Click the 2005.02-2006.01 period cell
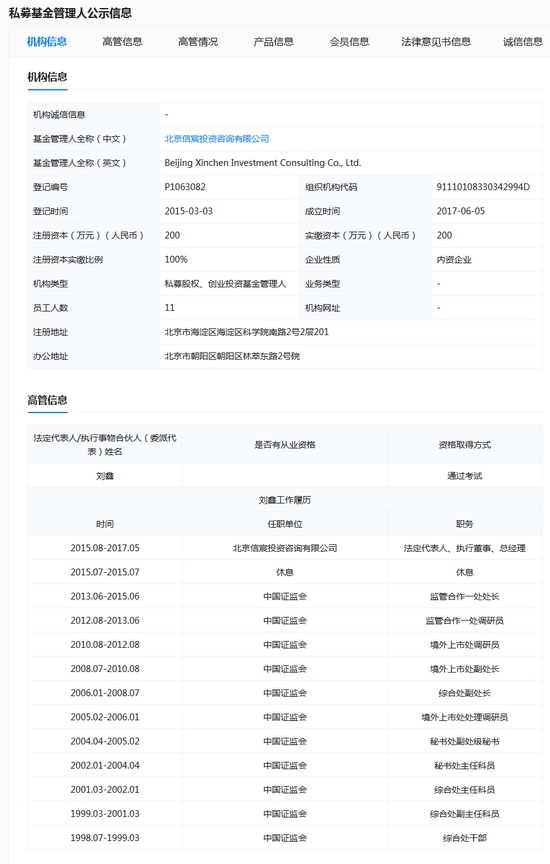The image size is (550, 864). point(105,717)
